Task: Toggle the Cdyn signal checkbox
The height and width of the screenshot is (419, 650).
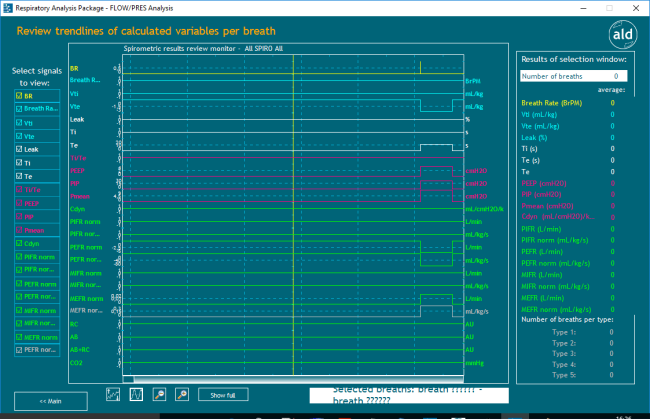Action: pyautogui.click(x=19, y=243)
